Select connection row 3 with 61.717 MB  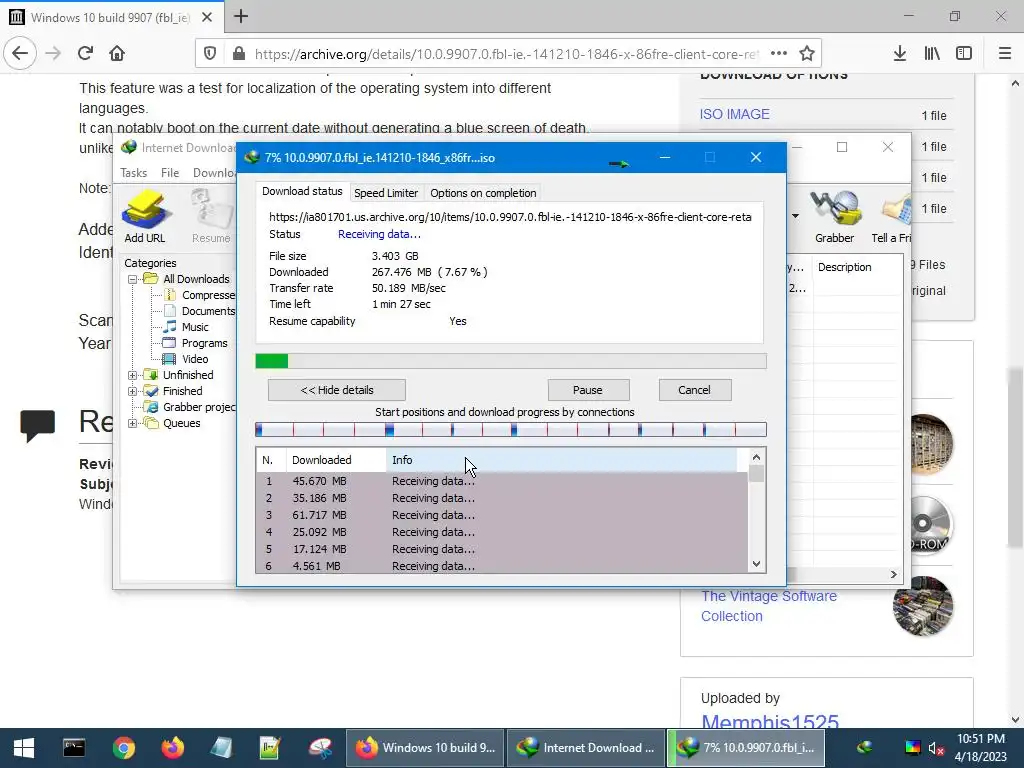[502, 515]
